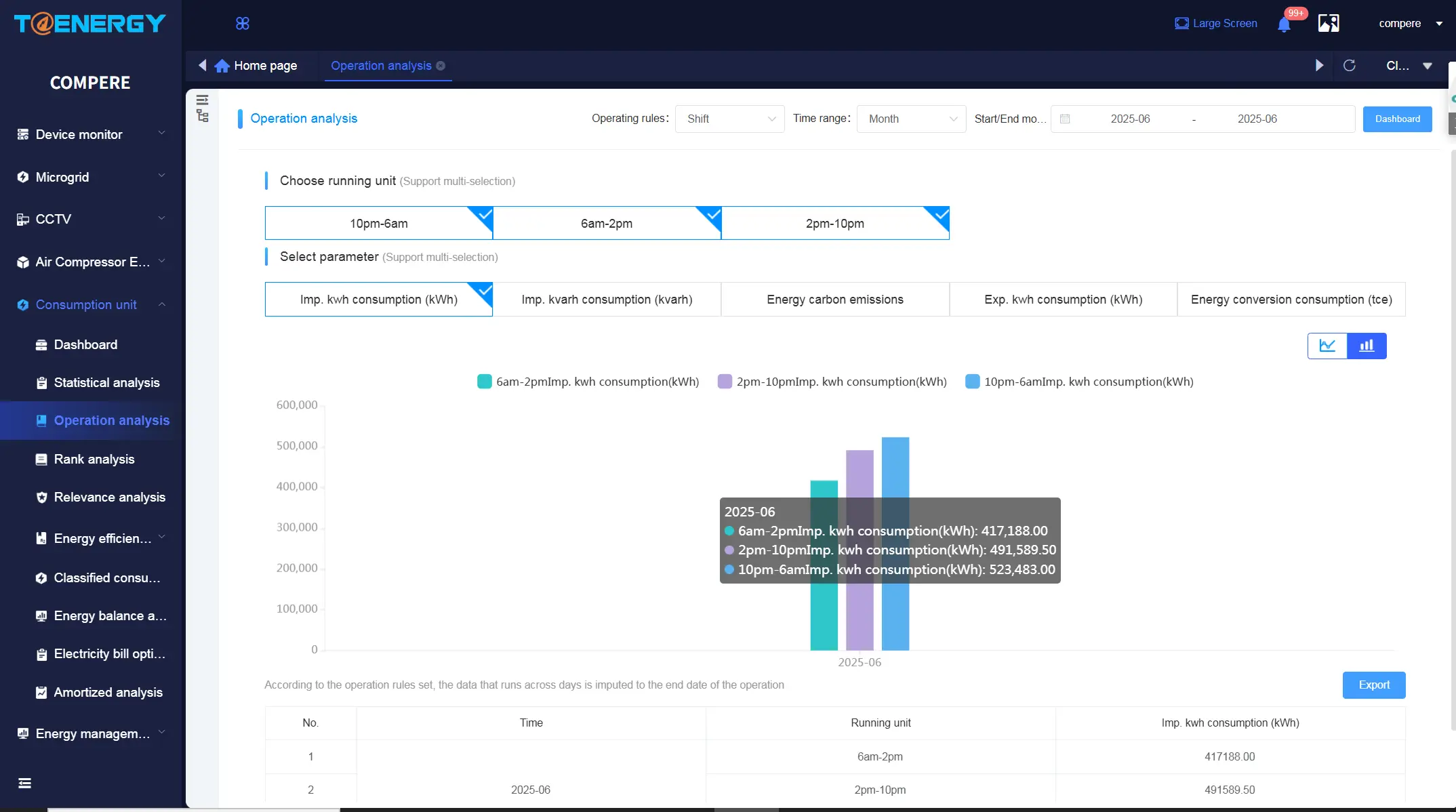Image resolution: width=1456 pixels, height=812 pixels.
Task: Expand the Microgrid sidebar menu
Action: point(91,177)
